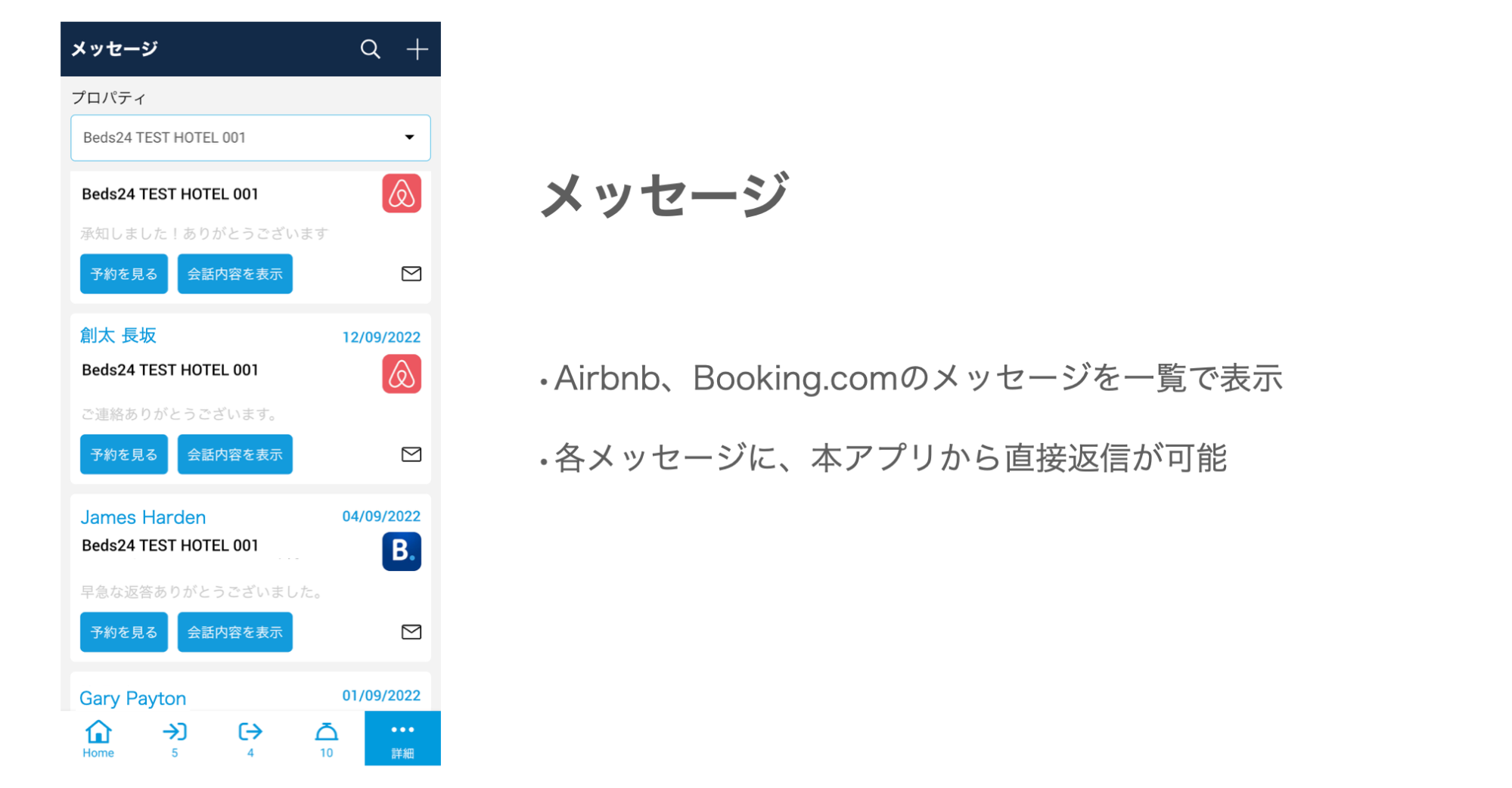Click envelope icon on James Harden card
The height and width of the screenshot is (788, 1512).
point(411,631)
